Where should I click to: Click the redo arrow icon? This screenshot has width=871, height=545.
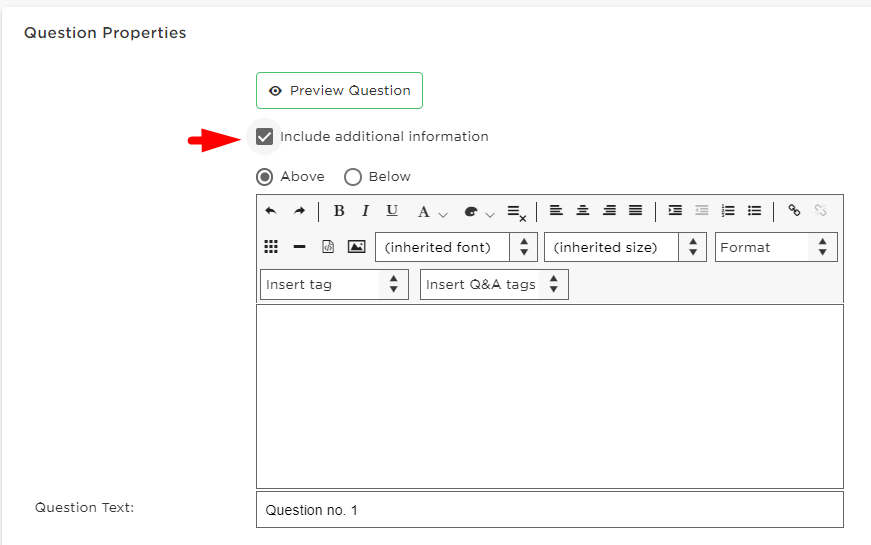point(299,211)
